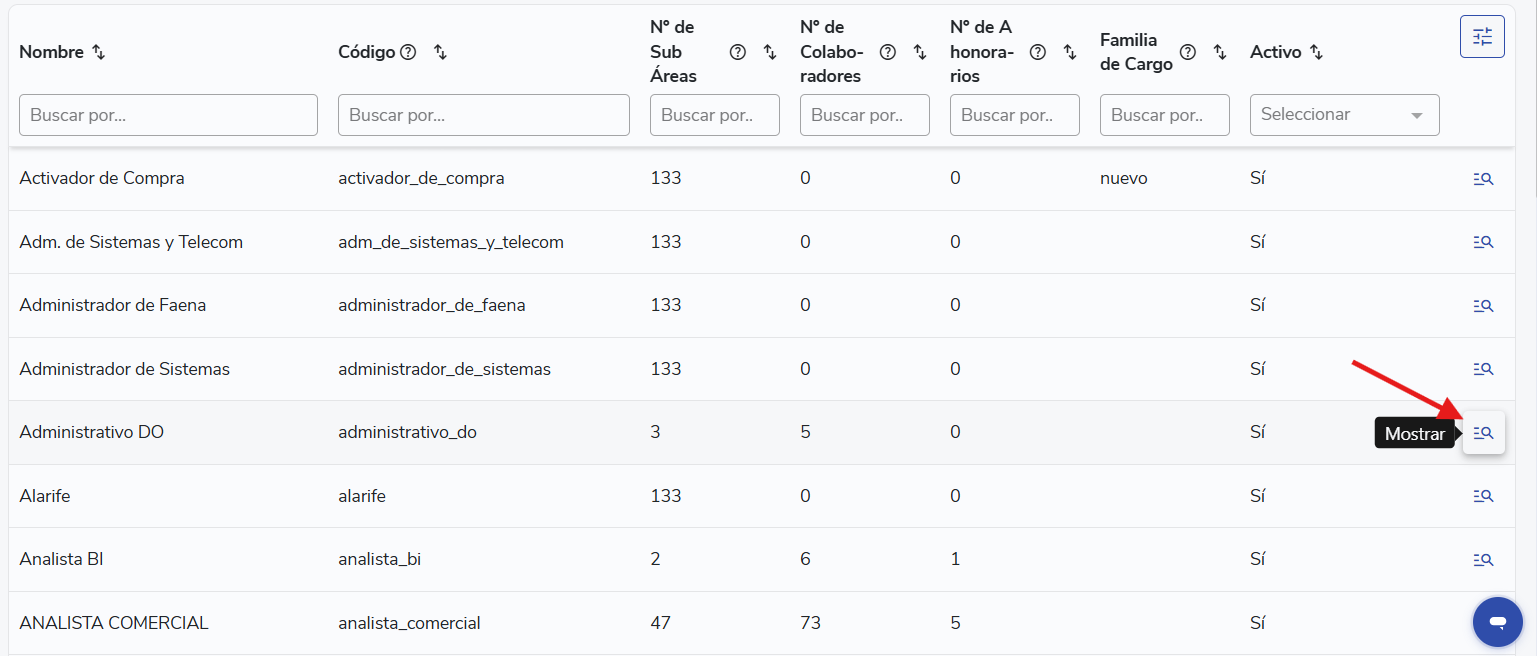This screenshot has width=1537, height=656.
Task: Focus the Código search field
Action: (484, 115)
